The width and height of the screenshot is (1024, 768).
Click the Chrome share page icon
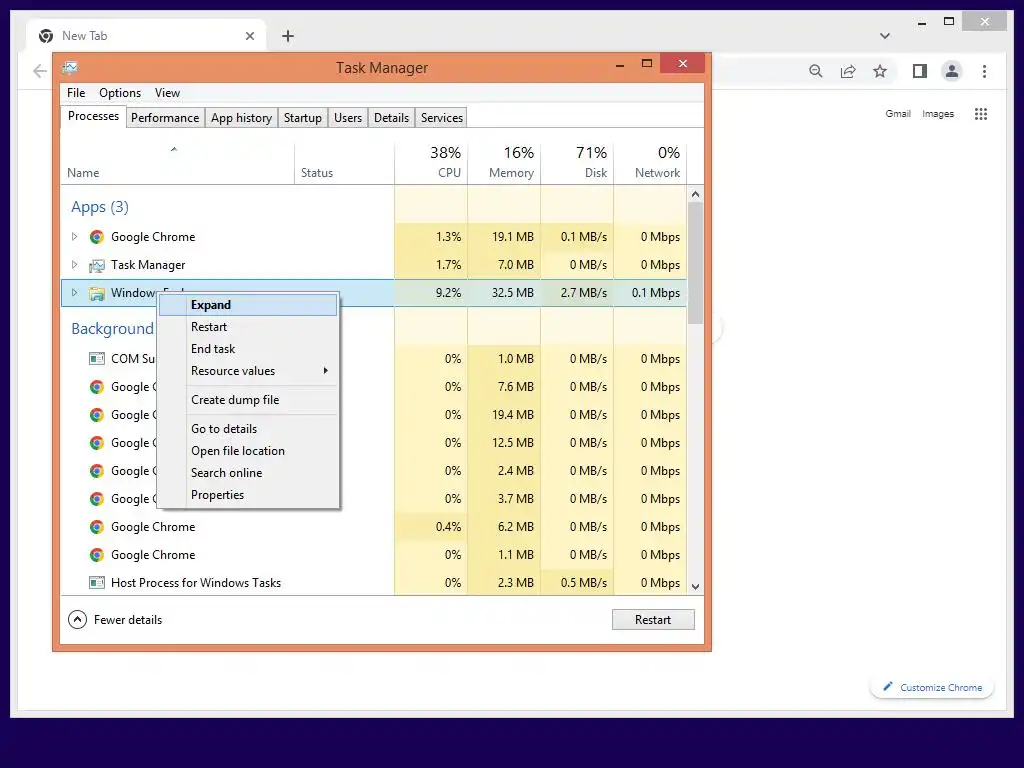click(848, 71)
